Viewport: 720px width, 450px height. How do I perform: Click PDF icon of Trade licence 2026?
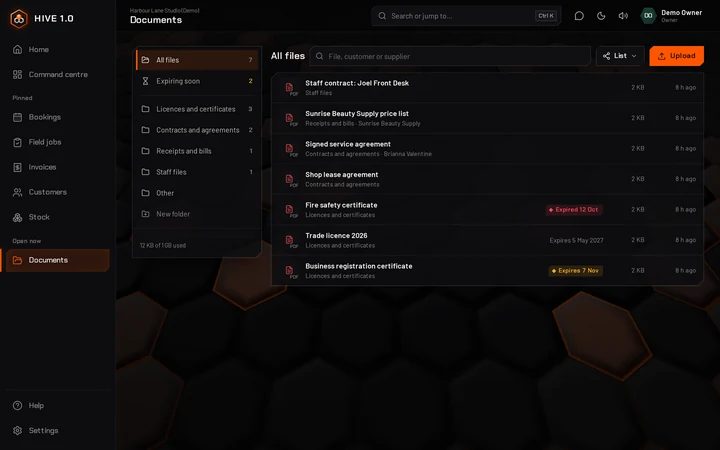(x=290, y=241)
